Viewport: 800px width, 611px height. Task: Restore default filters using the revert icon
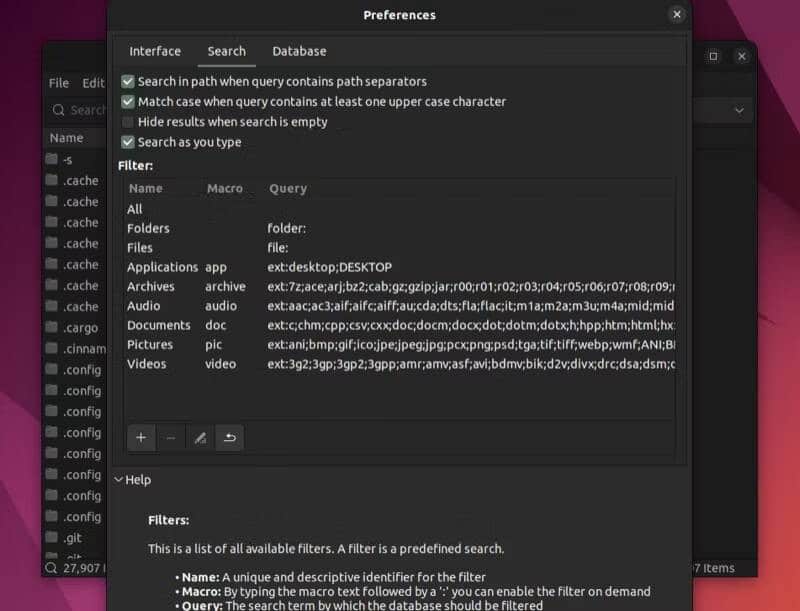[230, 437]
